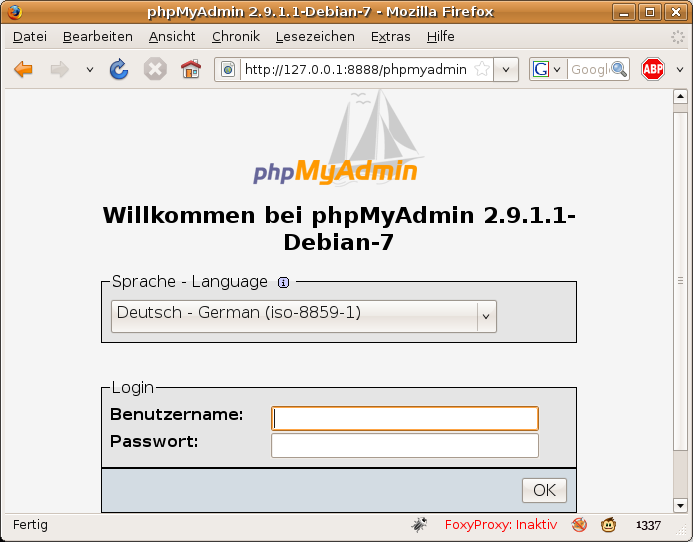693x542 pixels.
Task: Open the Datei menu
Action: [30, 36]
